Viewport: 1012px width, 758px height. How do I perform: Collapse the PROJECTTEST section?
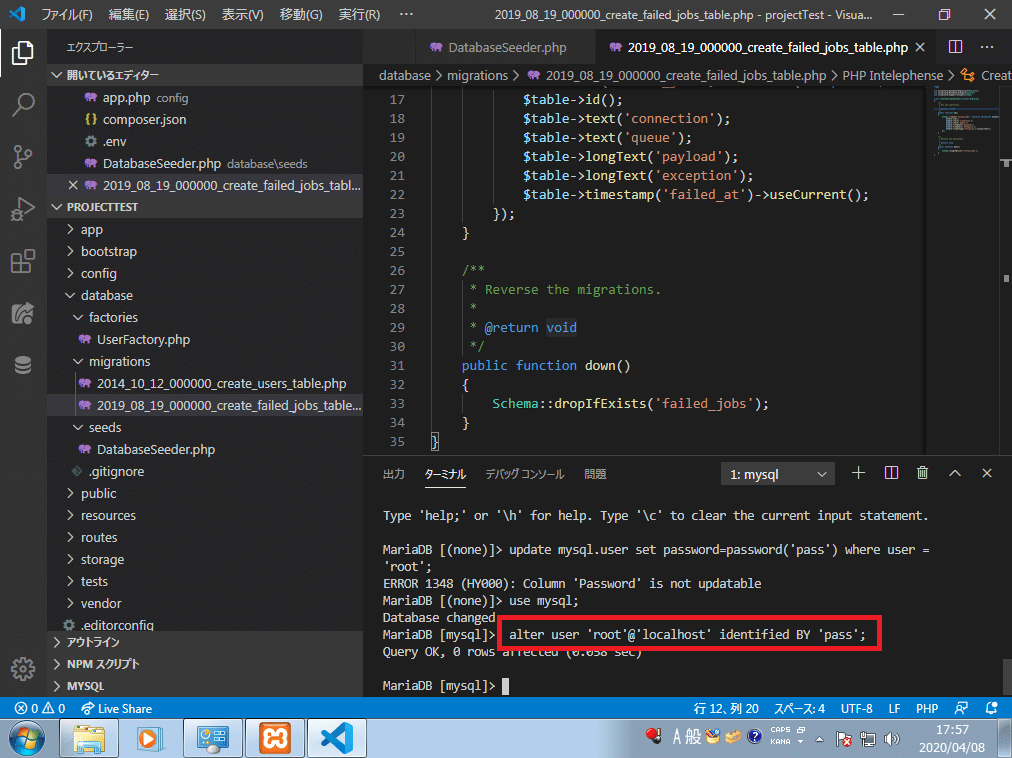(205, 207)
